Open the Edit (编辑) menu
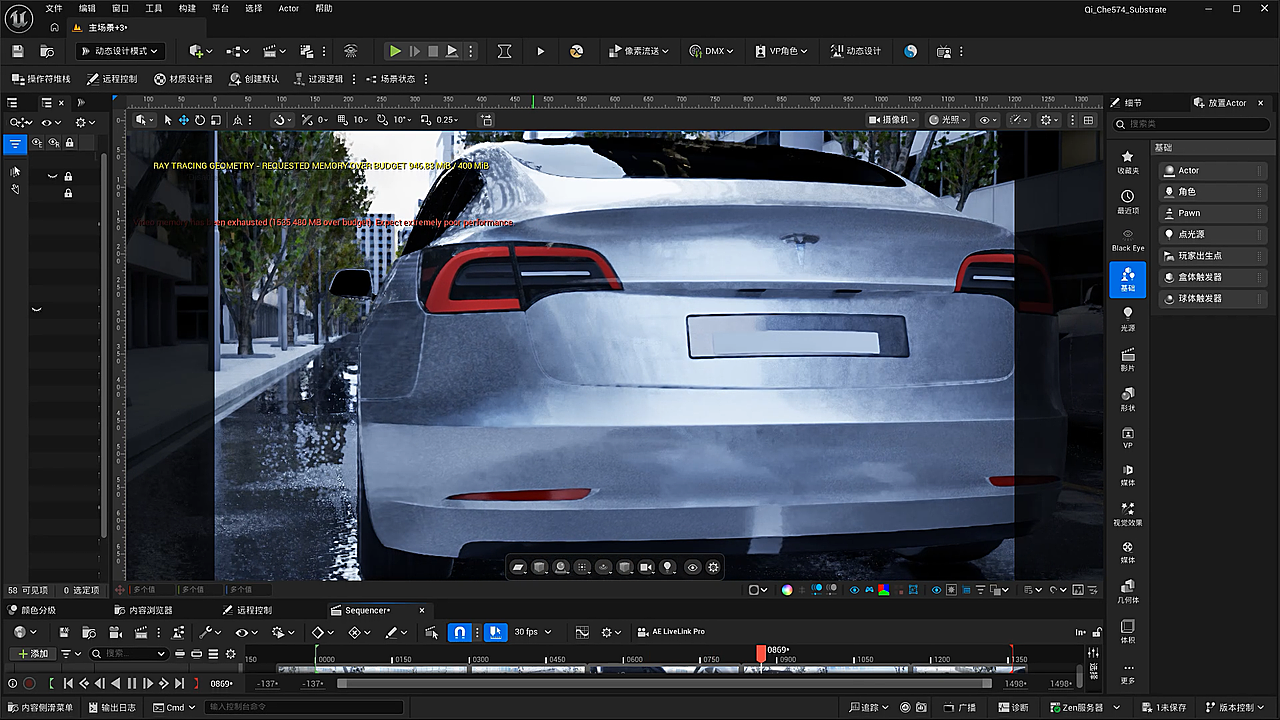This screenshot has height=720, width=1280. pos(87,9)
